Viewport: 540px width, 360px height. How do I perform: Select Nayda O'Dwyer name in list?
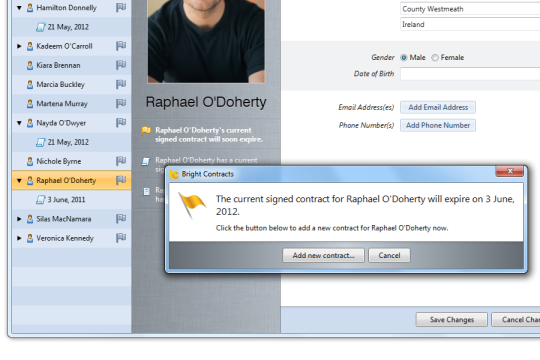pyautogui.click(x=61, y=123)
